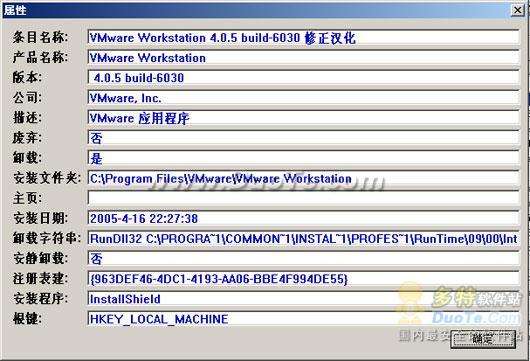The width and height of the screenshot is (530, 361).
Task: Focus the 公司 field VMware, Inc.
Action: [x=303, y=98]
